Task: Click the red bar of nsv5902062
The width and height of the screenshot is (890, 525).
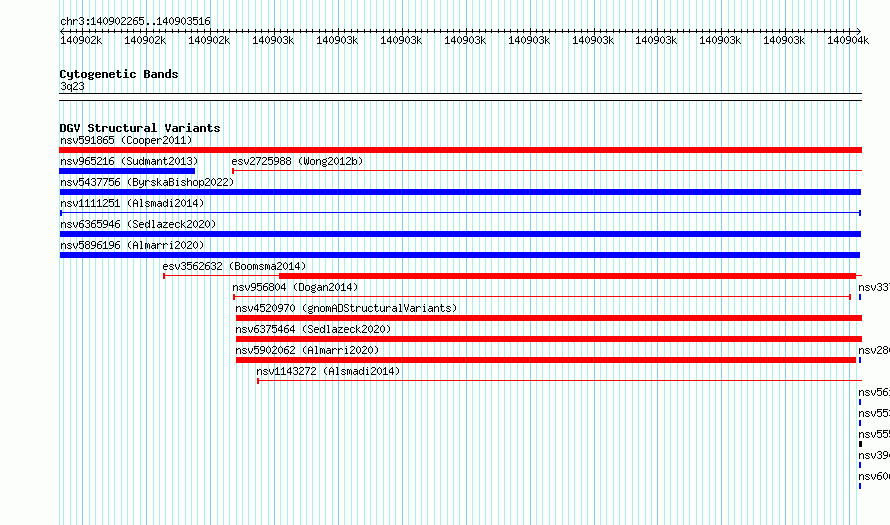Action: pos(545,360)
